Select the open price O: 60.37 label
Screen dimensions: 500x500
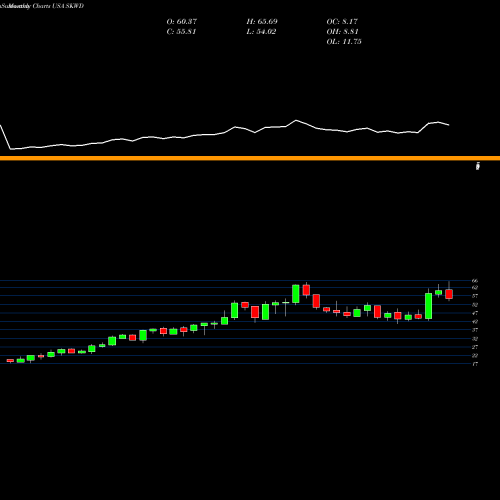(x=182, y=21)
